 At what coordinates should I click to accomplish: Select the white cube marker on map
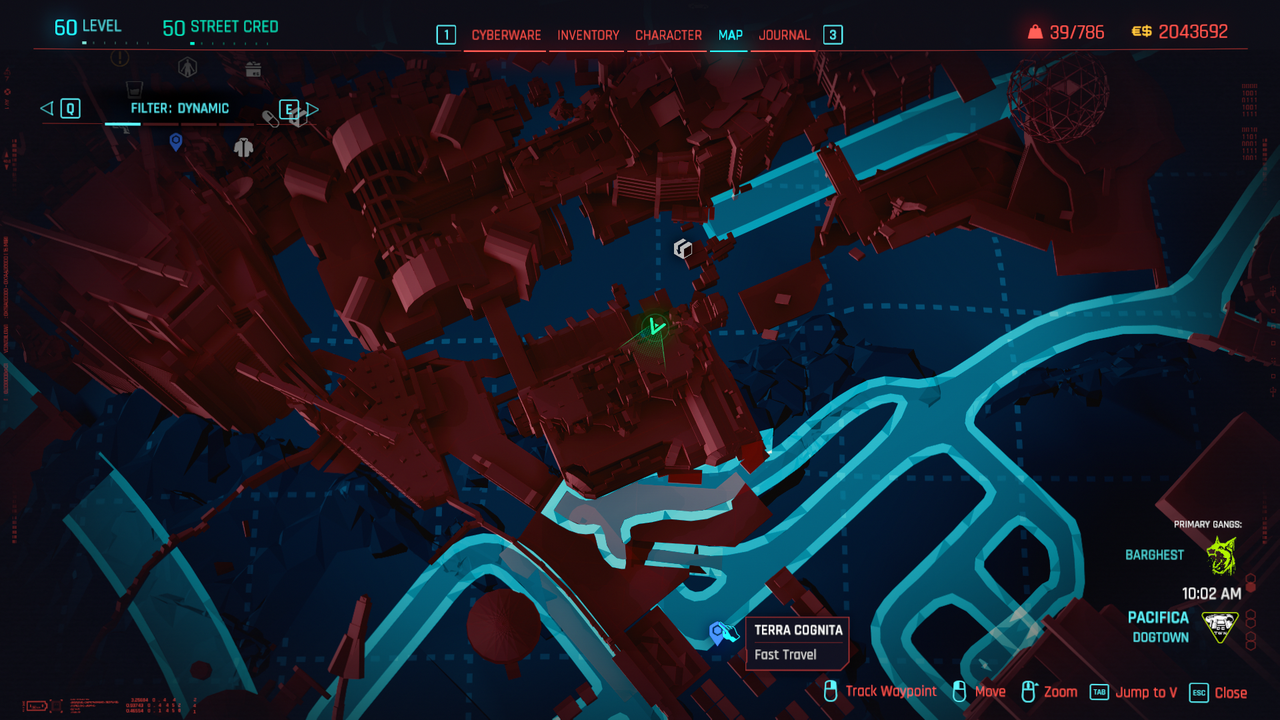click(683, 249)
